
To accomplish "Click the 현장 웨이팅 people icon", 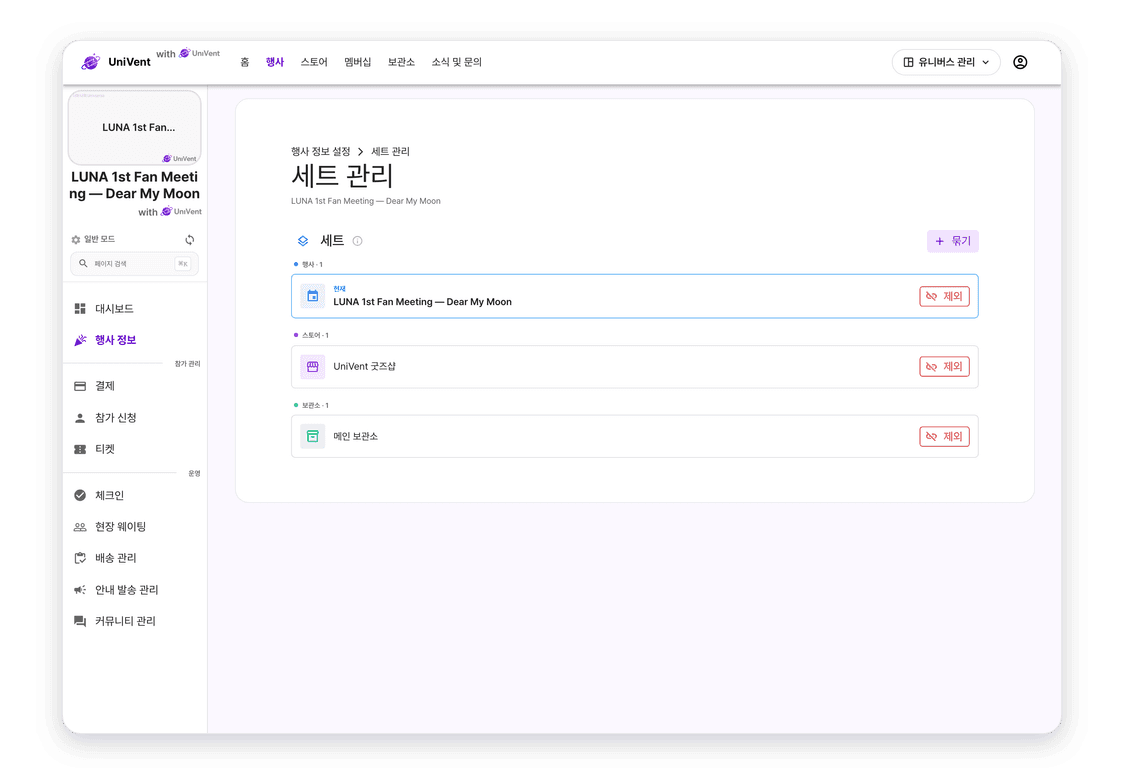I will click(x=80, y=527).
